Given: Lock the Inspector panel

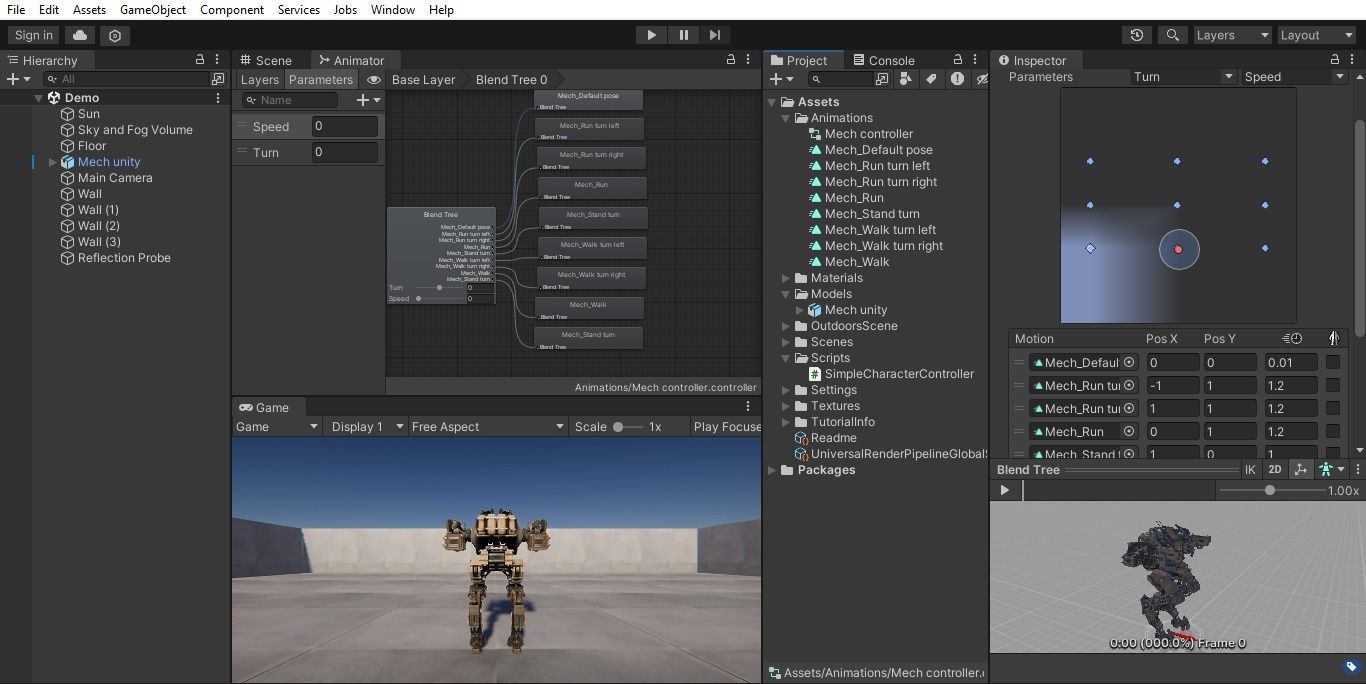Looking at the screenshot, I should coord(1334,60).
